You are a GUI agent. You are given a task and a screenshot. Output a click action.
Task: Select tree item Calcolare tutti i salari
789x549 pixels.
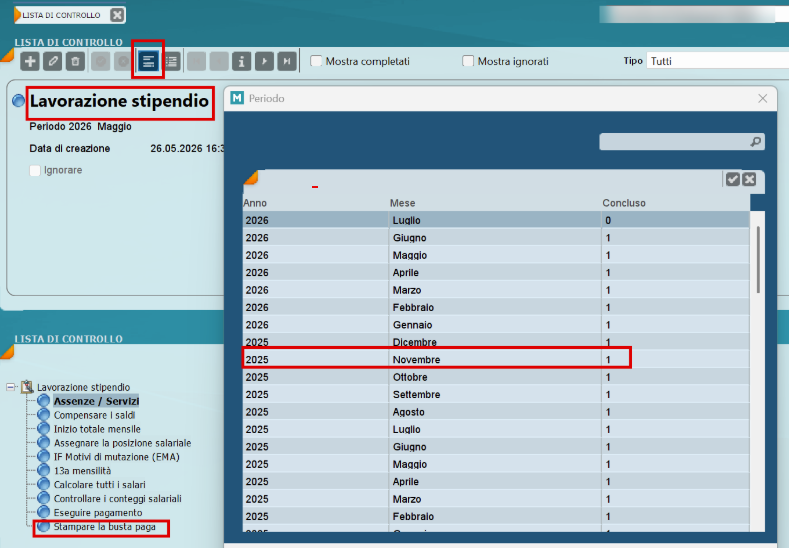[x=100, y=485]
